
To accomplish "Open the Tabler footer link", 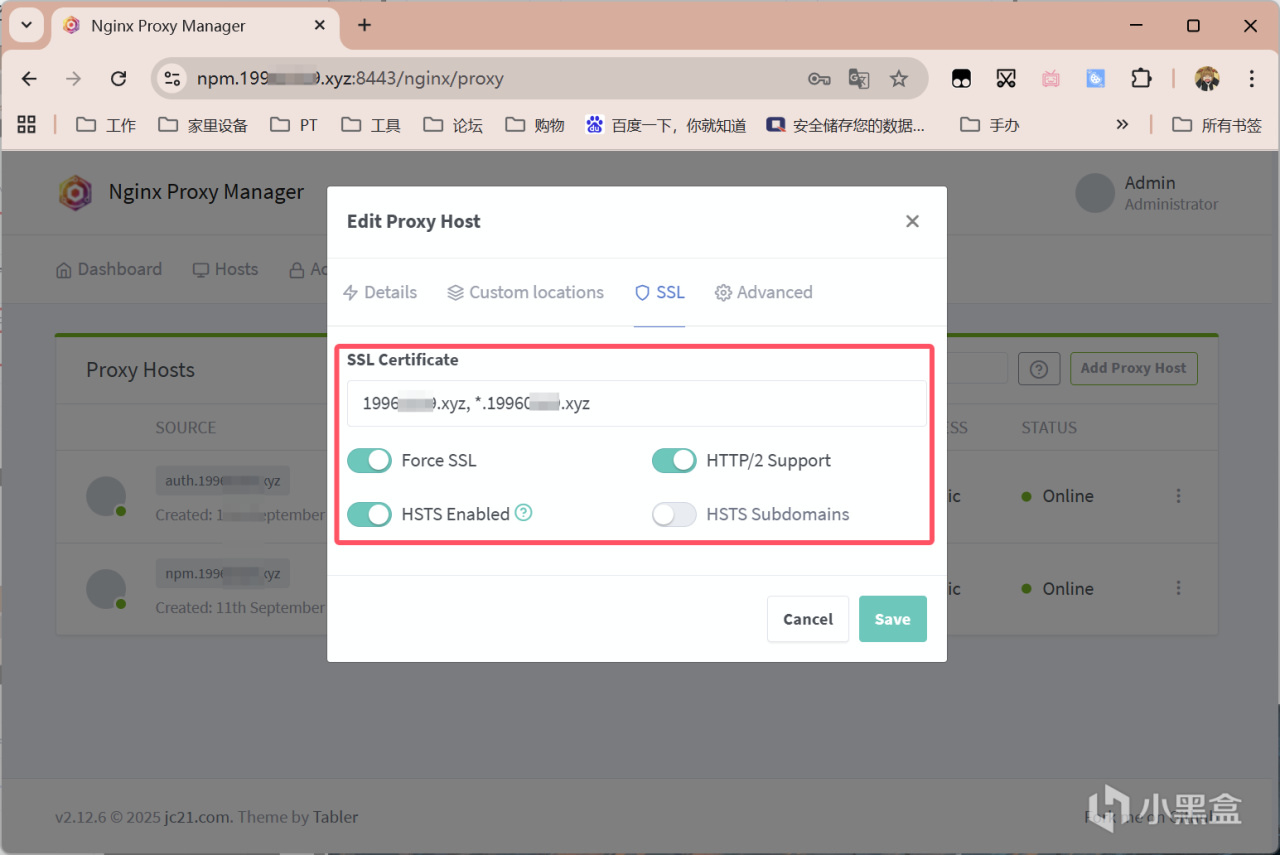I will pyautogui.click(x=335, y=817).
